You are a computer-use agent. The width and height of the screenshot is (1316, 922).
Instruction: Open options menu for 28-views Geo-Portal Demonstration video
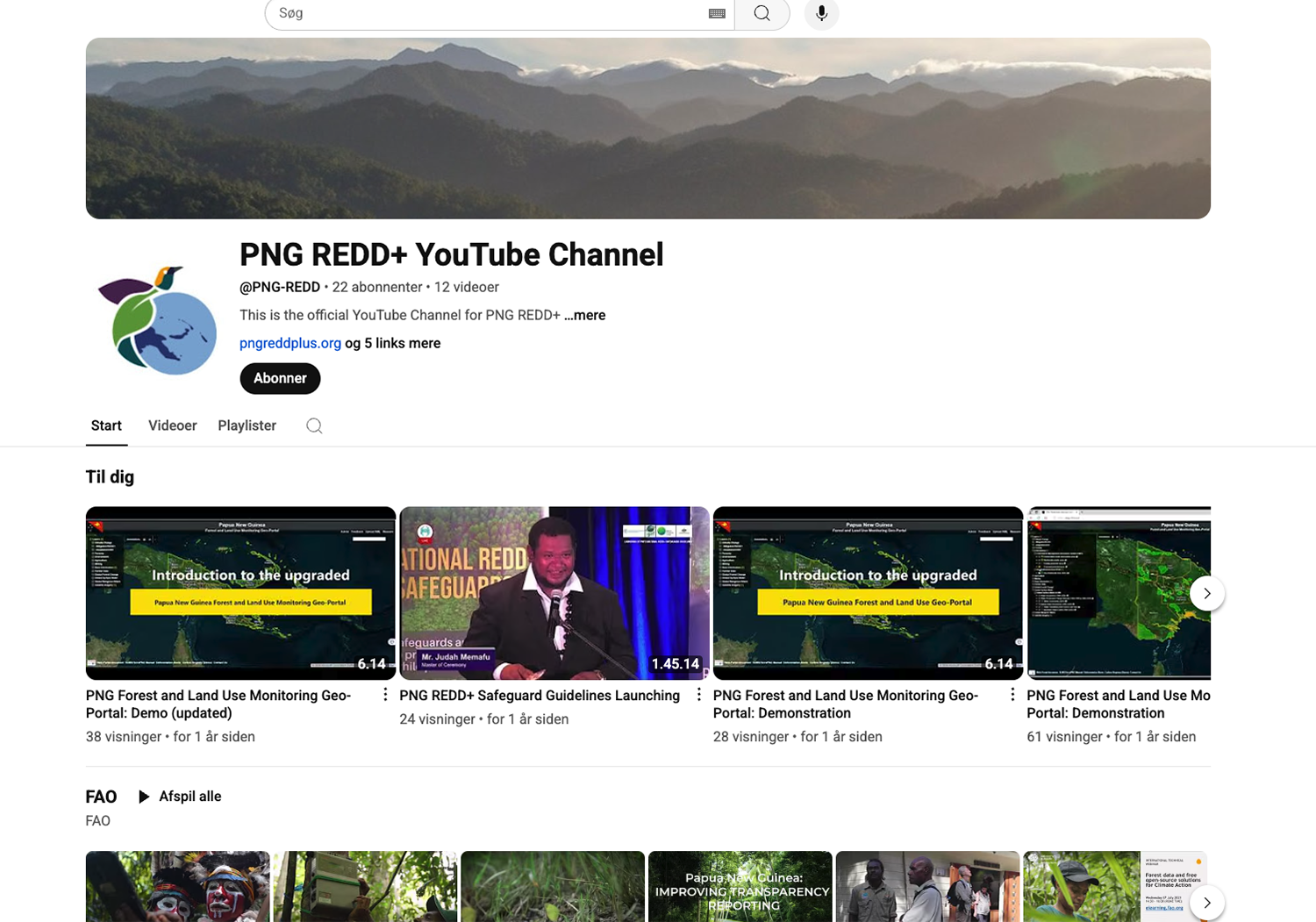(x=1012, y=695)
